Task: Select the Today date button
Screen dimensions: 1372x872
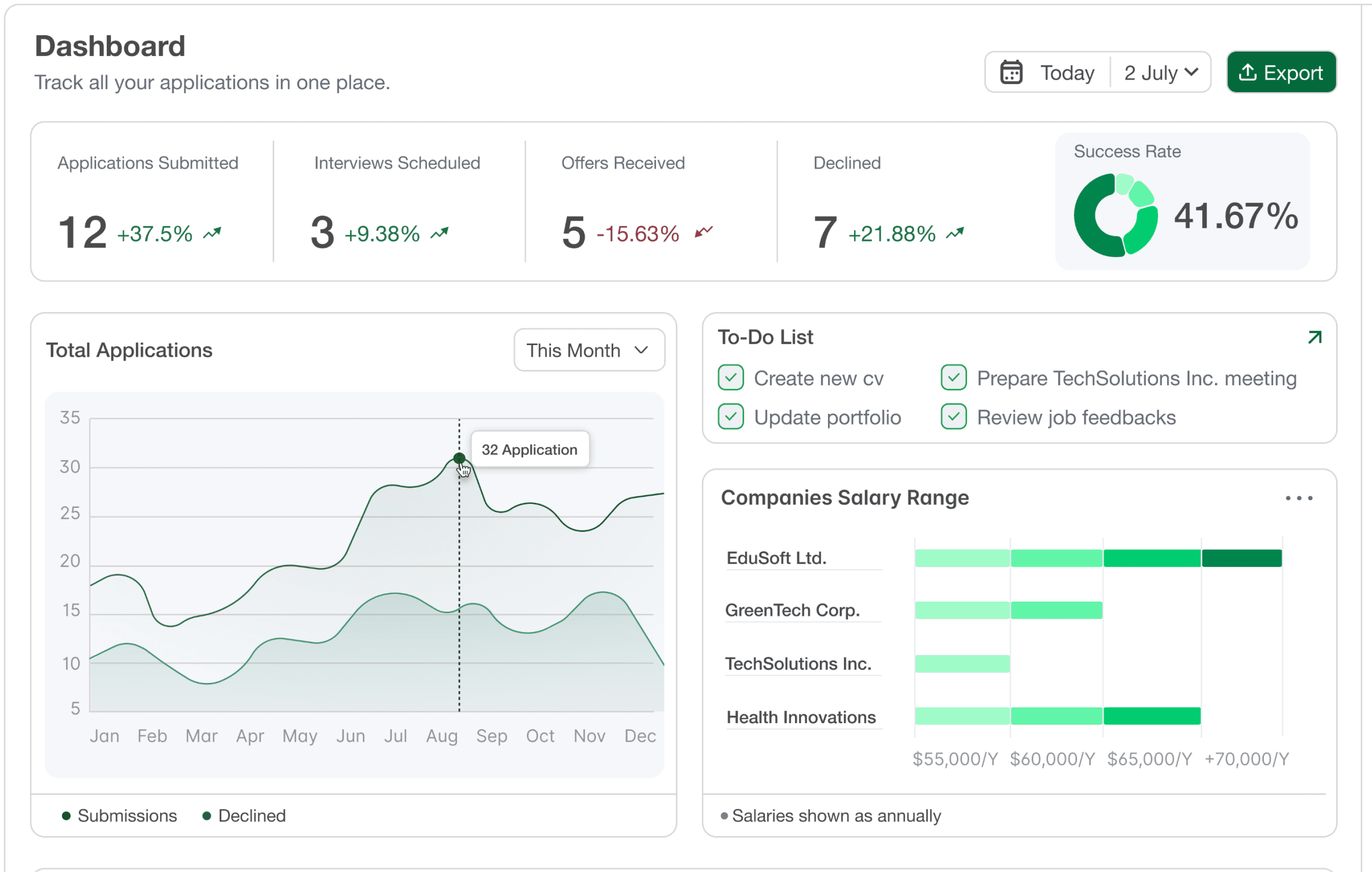Action: pos(1067,72)
